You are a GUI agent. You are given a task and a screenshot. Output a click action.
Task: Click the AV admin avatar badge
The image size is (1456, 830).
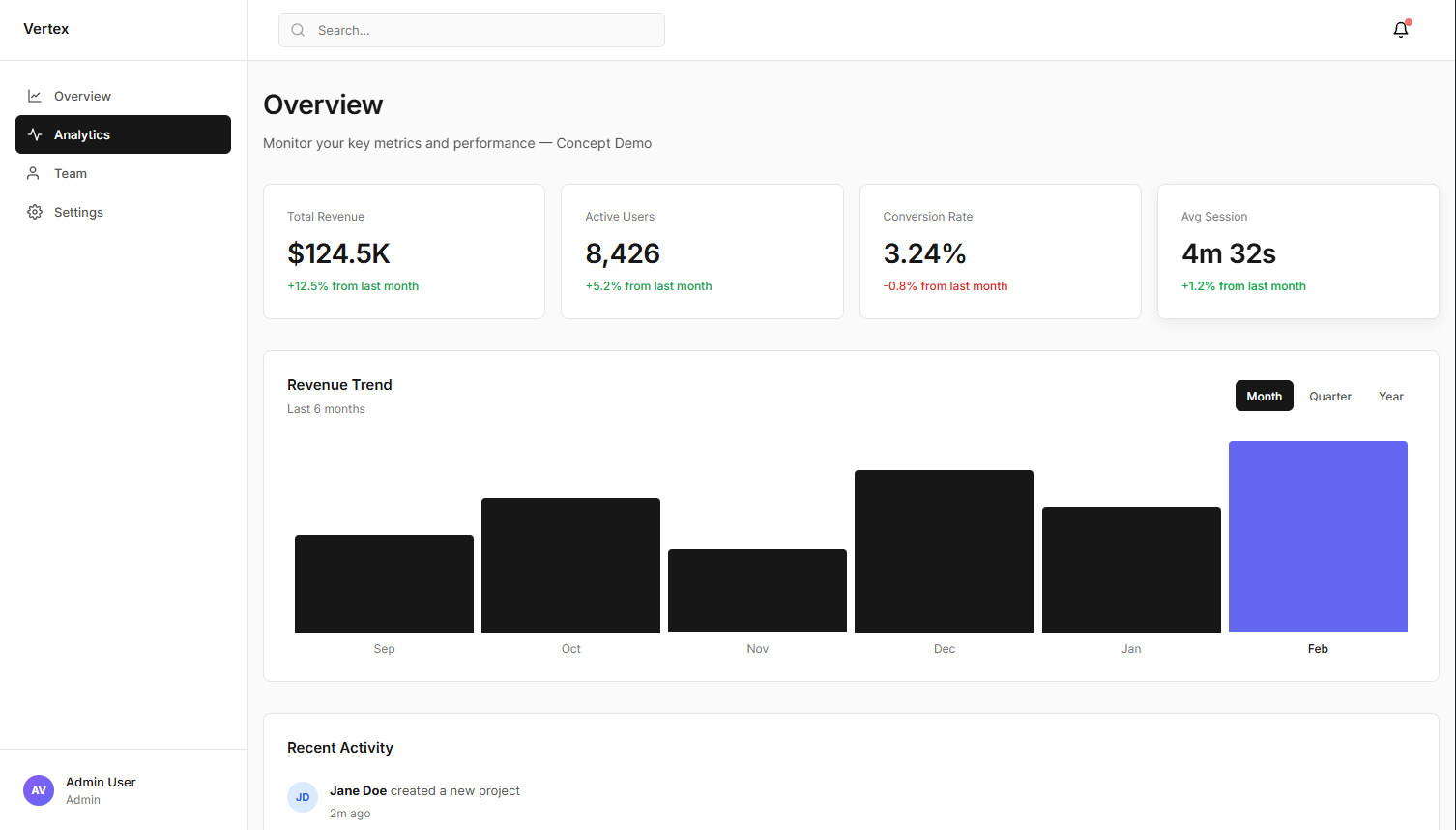click(38, 790)
